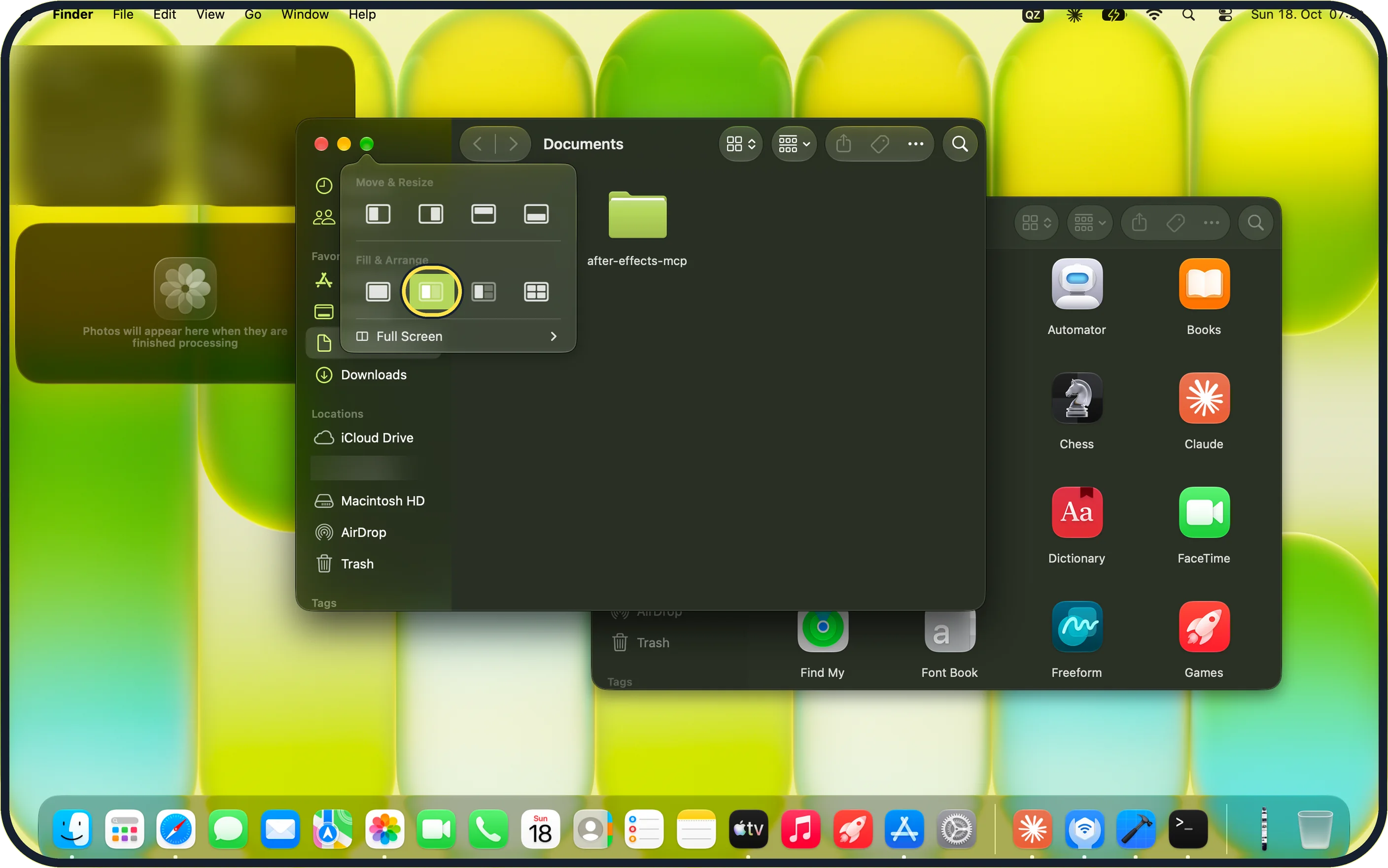Screen dimensions: 1388x868
Task: Choose the four quarters arrangement icon
Action: coord(536,292)
